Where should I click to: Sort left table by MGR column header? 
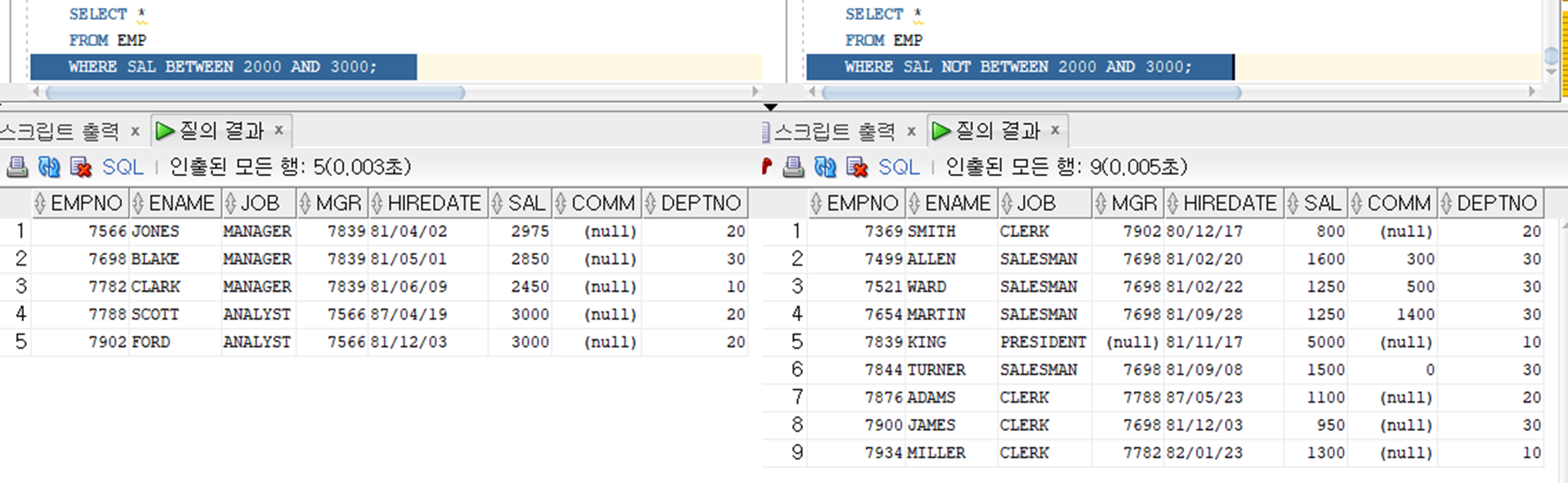(332, 203)
